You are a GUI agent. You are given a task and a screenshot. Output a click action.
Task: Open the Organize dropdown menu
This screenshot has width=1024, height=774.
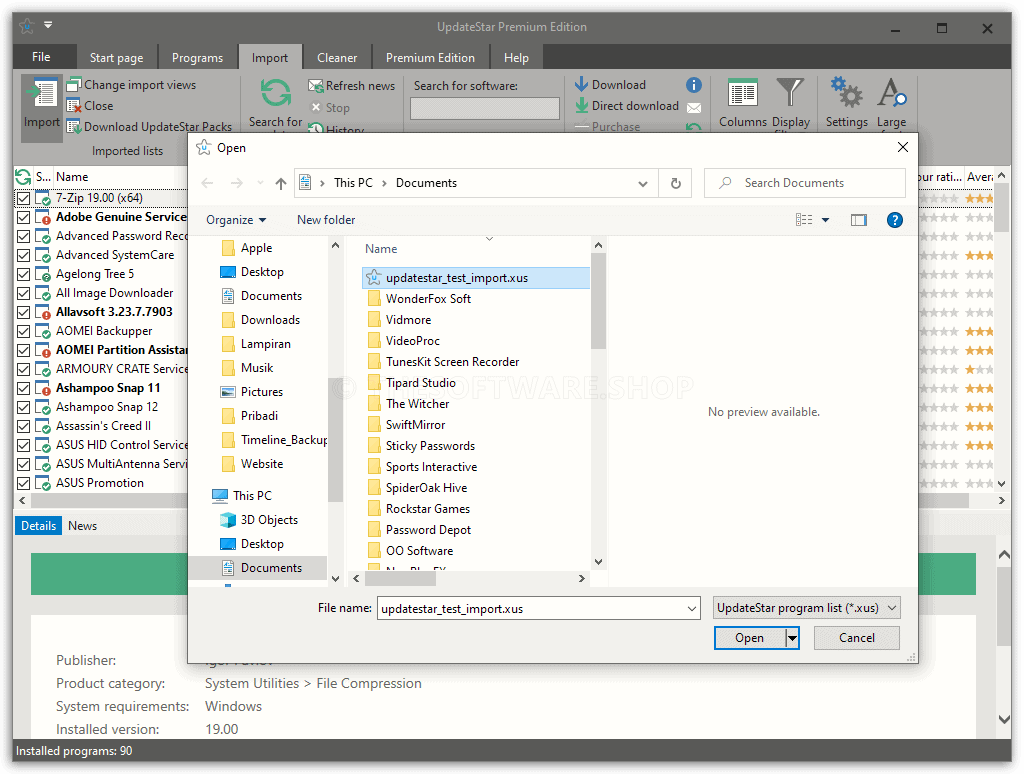236,220
